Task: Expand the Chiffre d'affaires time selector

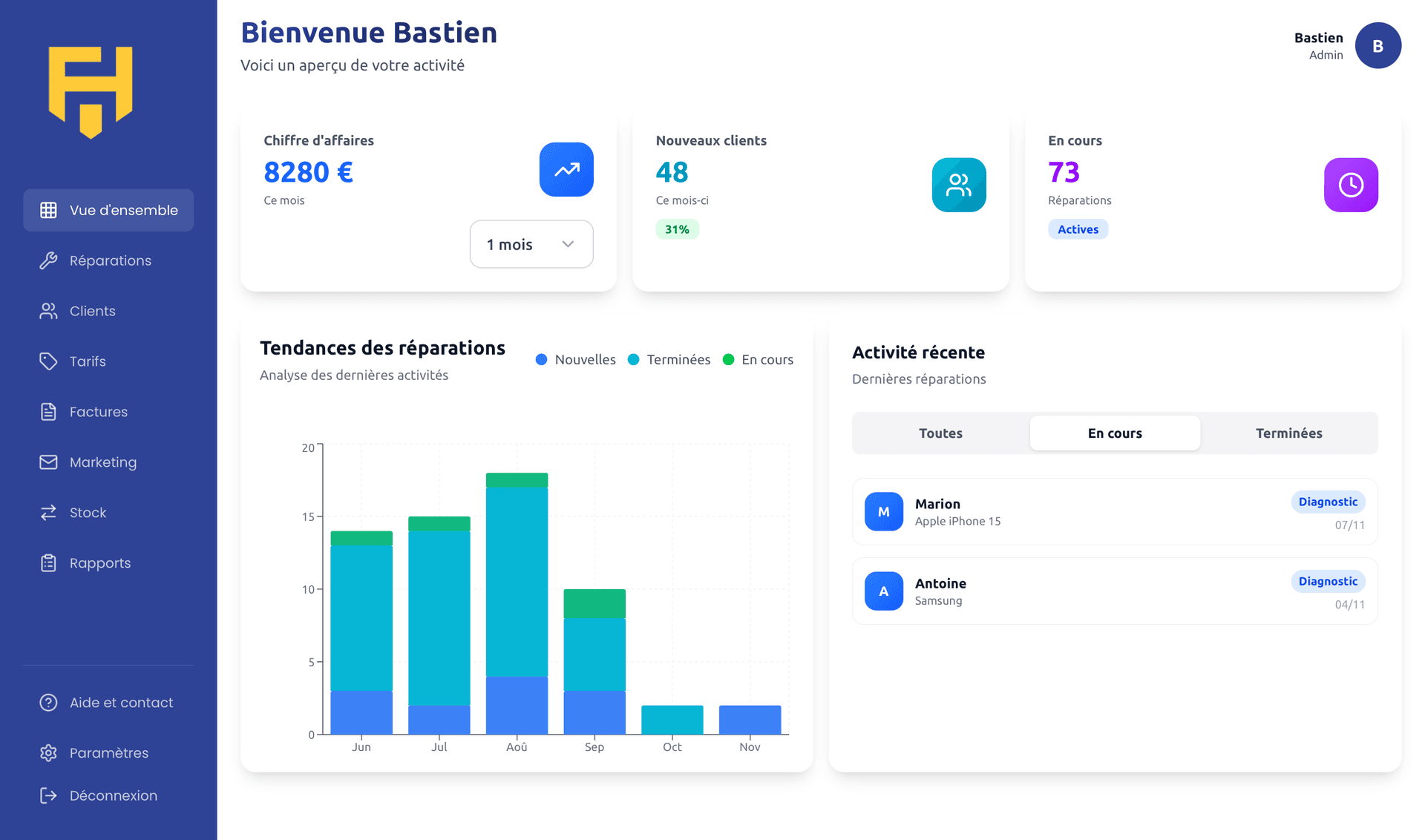Action: click(x=531, y=244)
